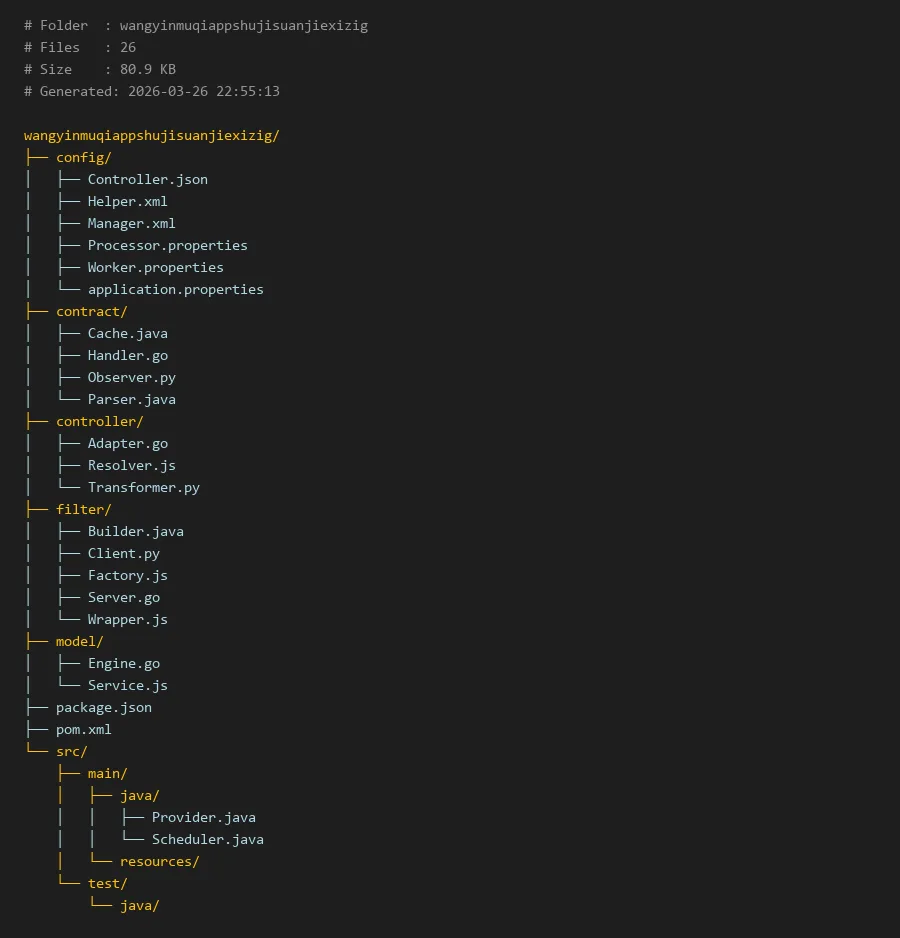Collapse the controller/ folder
This screenshot has width=900, height=938.
coord(99,421)
